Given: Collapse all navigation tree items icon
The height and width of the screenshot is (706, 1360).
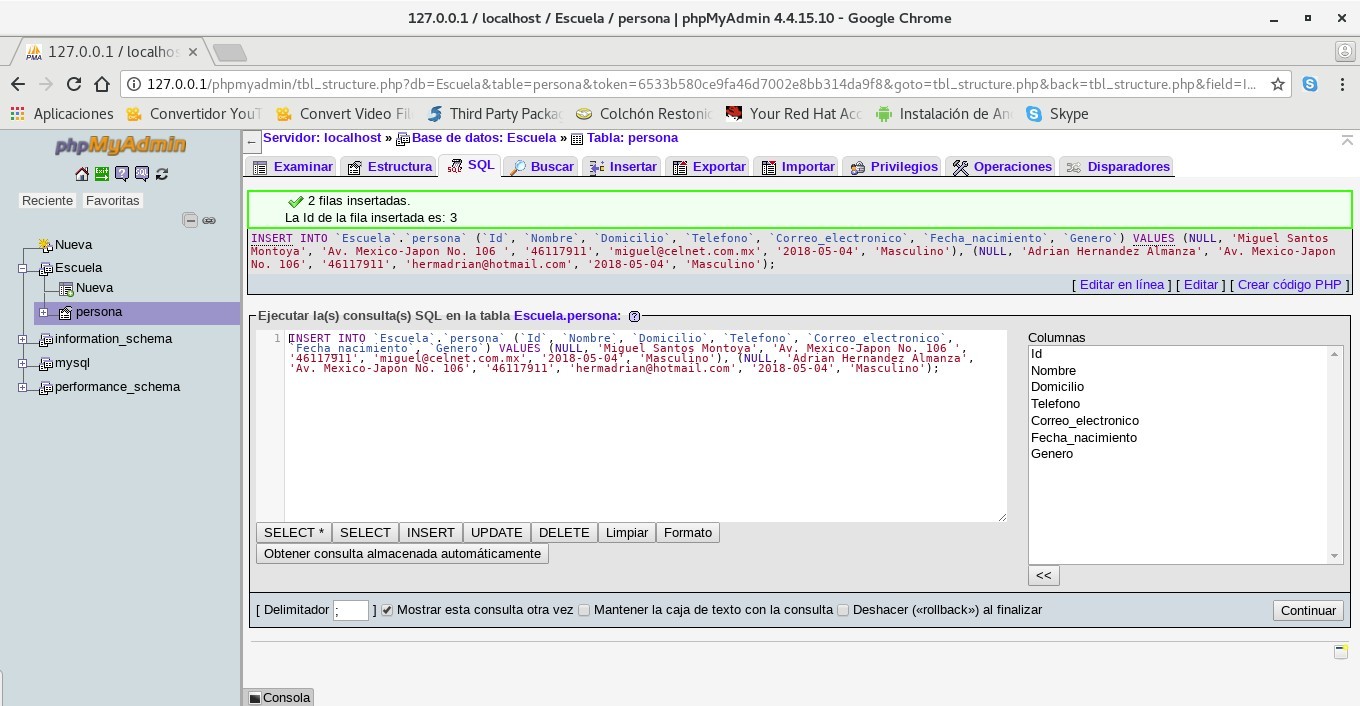Looking at the screenshot, I should click(190, 220).
